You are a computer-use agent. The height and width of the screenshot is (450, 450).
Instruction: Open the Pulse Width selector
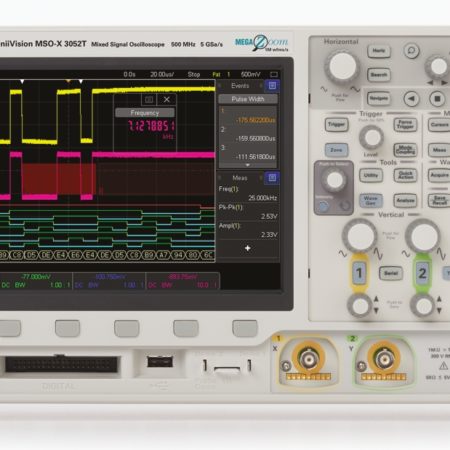tap(248, 99)
